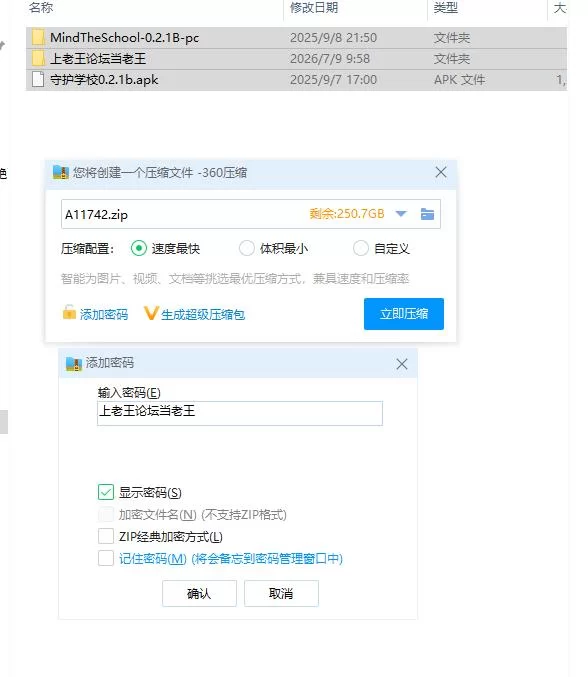Click the 守护学校0.2.1b.apk file icon
This screenshot has width=588, height=677.
(x=38, y=79)
